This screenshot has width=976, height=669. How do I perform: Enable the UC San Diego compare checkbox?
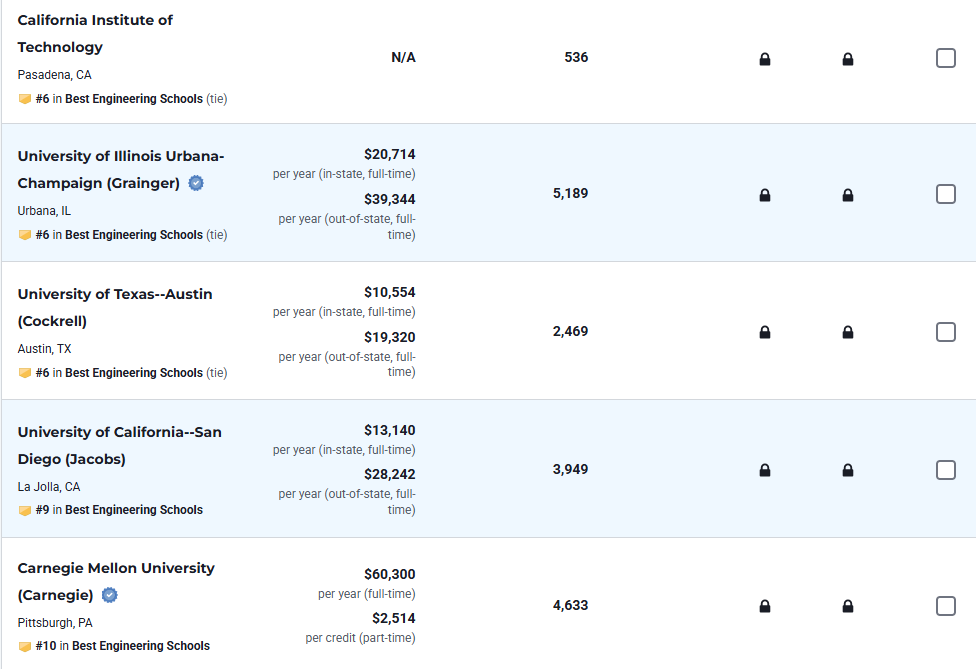pos(946,469)
